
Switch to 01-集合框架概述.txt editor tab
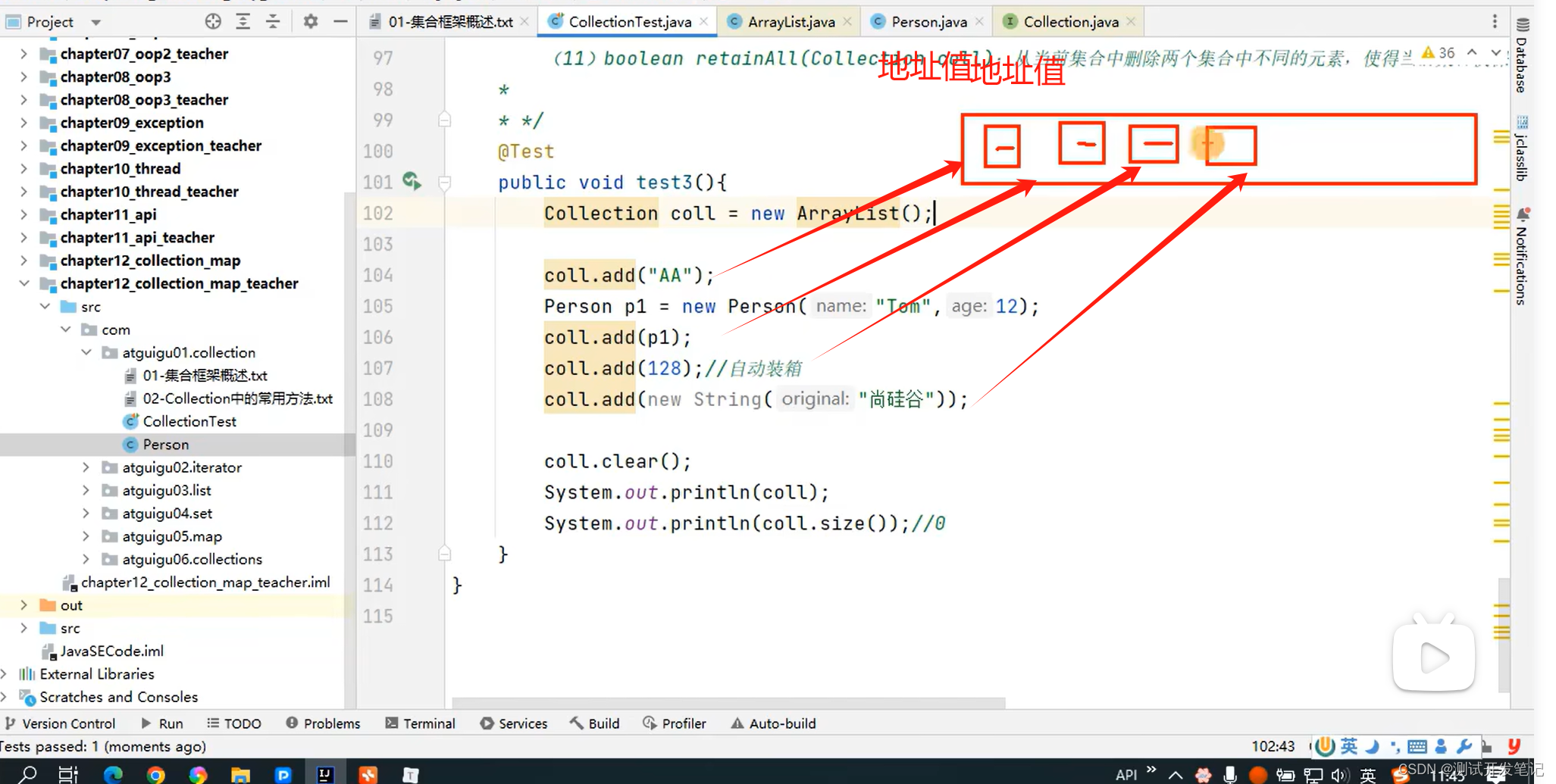(449, 22)
